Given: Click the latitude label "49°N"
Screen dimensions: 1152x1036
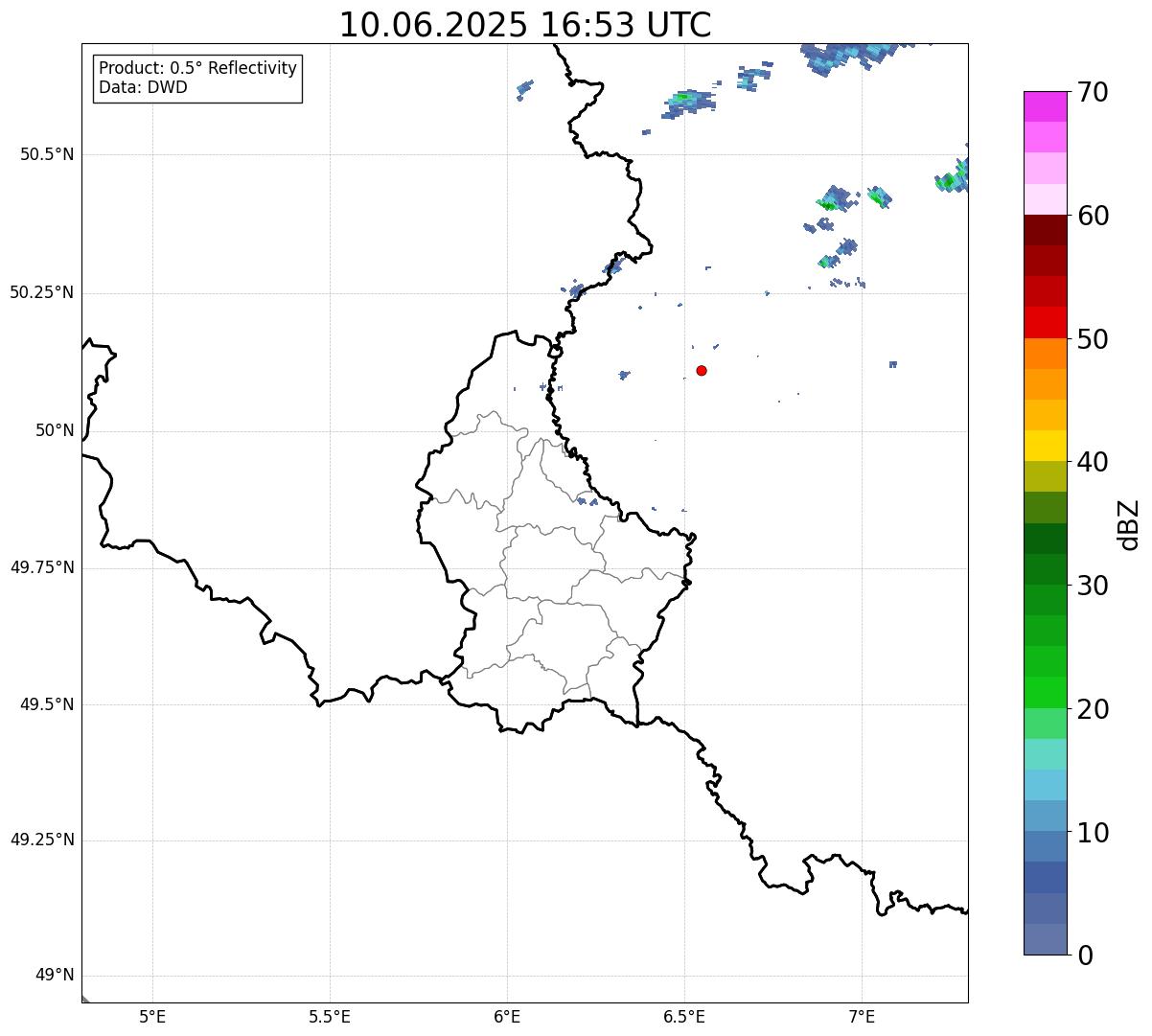Looking at the screenshot, I should [55, 976].
